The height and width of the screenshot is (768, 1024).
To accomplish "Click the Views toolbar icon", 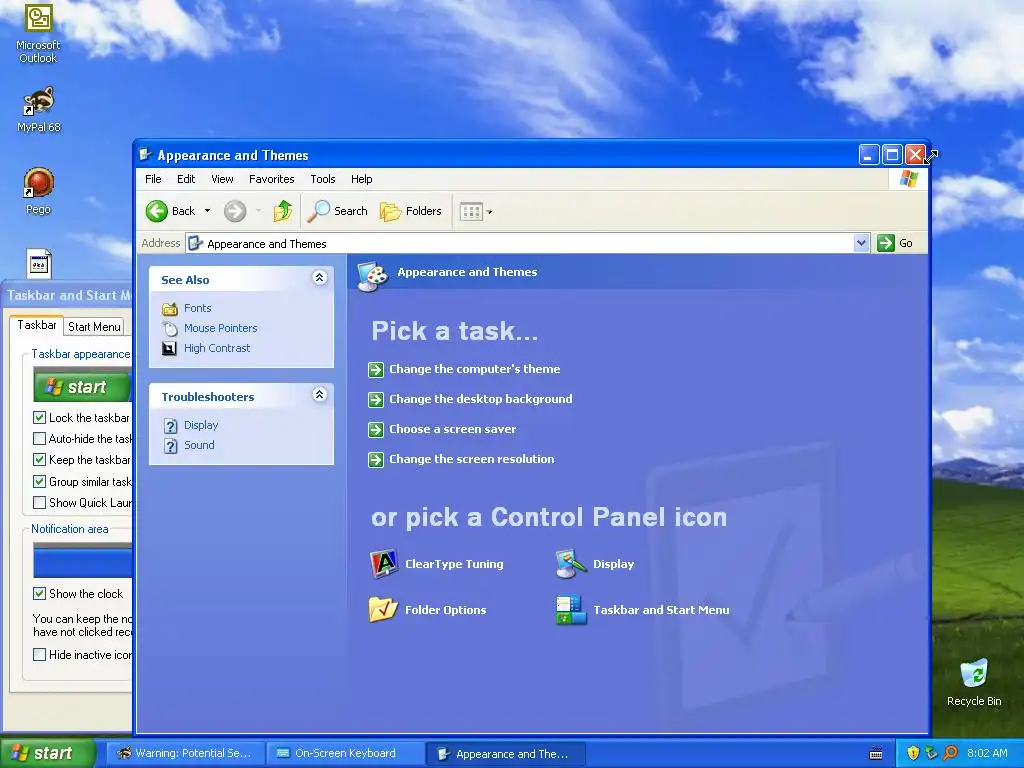I will (x=471, y=211).
